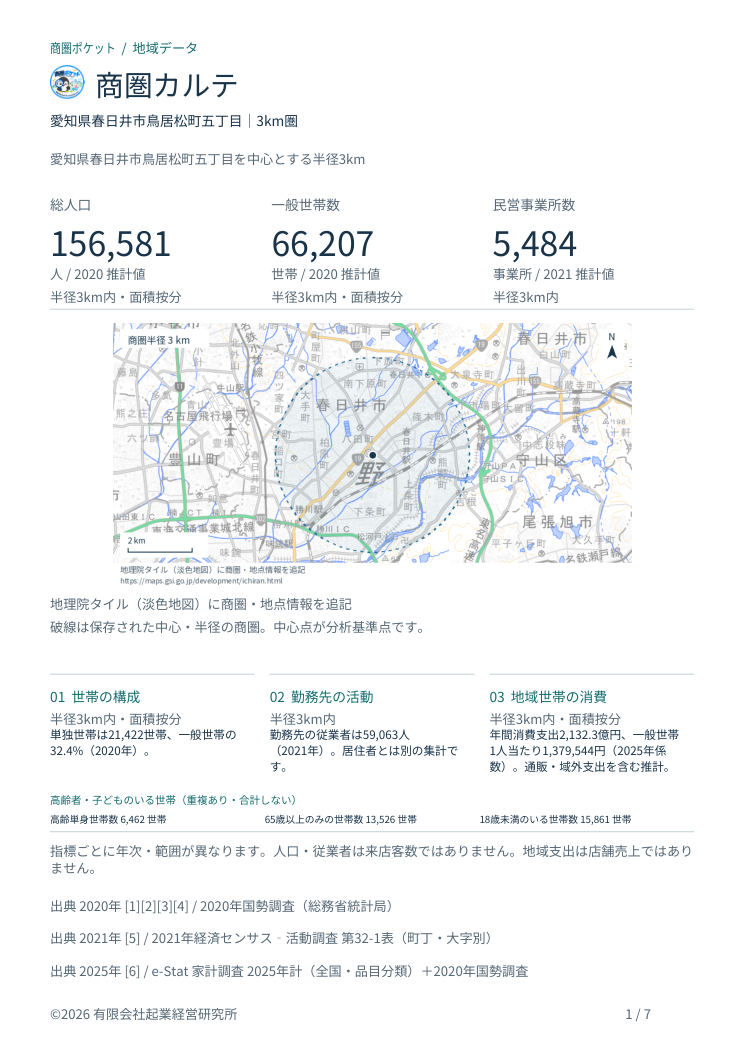The height and width of the screenshot is (1053, 745).
Task: Click heading 02 勤務先の活動
Action: (x=322, y=697)
